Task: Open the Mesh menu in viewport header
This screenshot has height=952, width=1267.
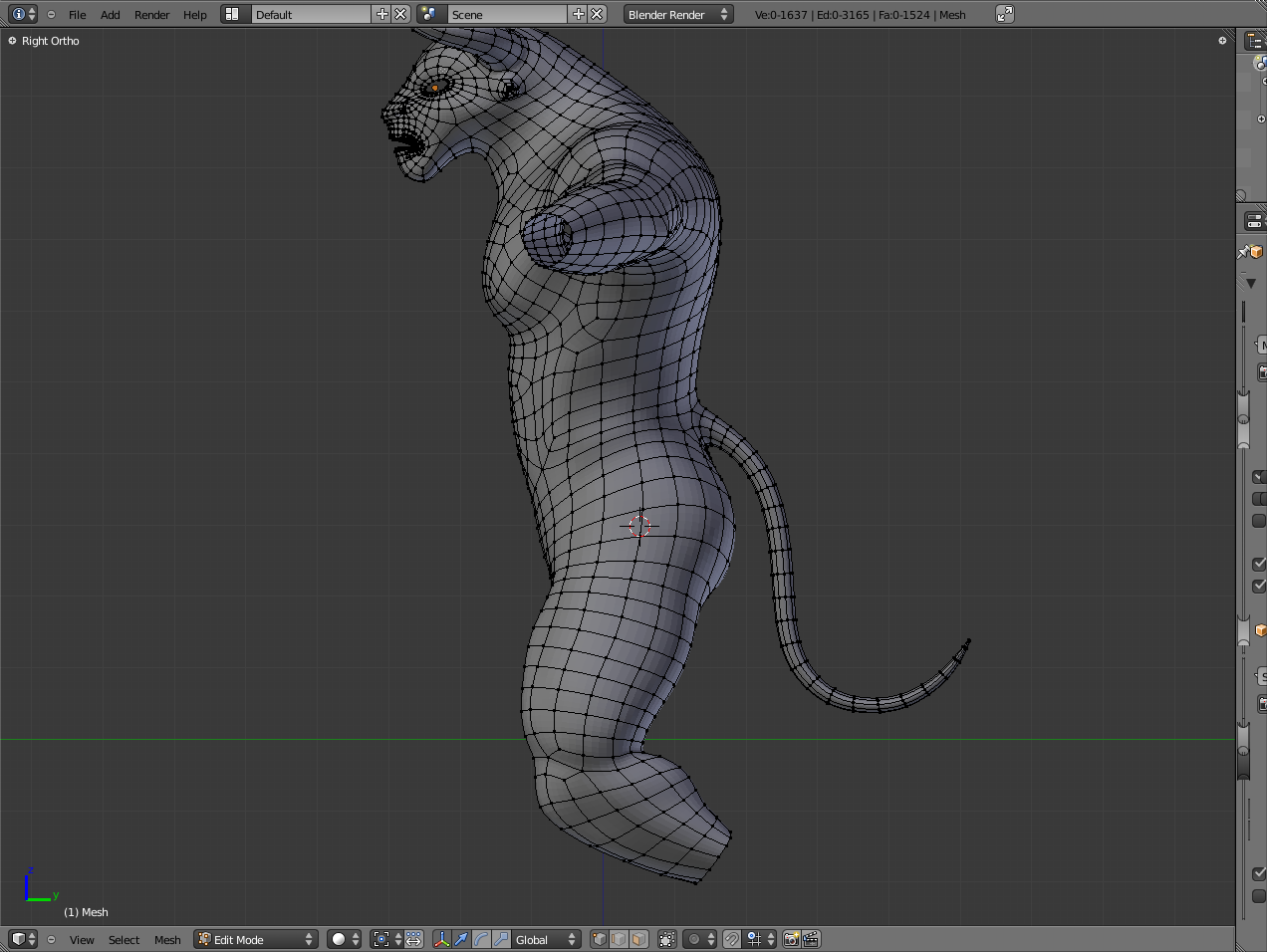Action: pos(167,940)
